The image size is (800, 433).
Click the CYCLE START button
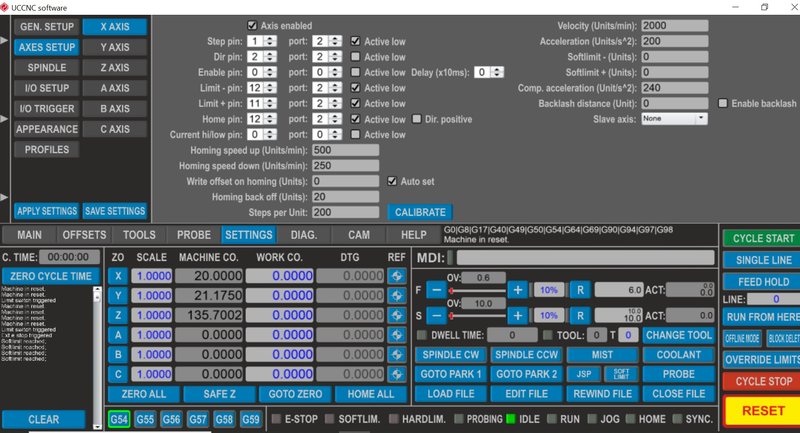pyautogui.click(x=763, y=238)
